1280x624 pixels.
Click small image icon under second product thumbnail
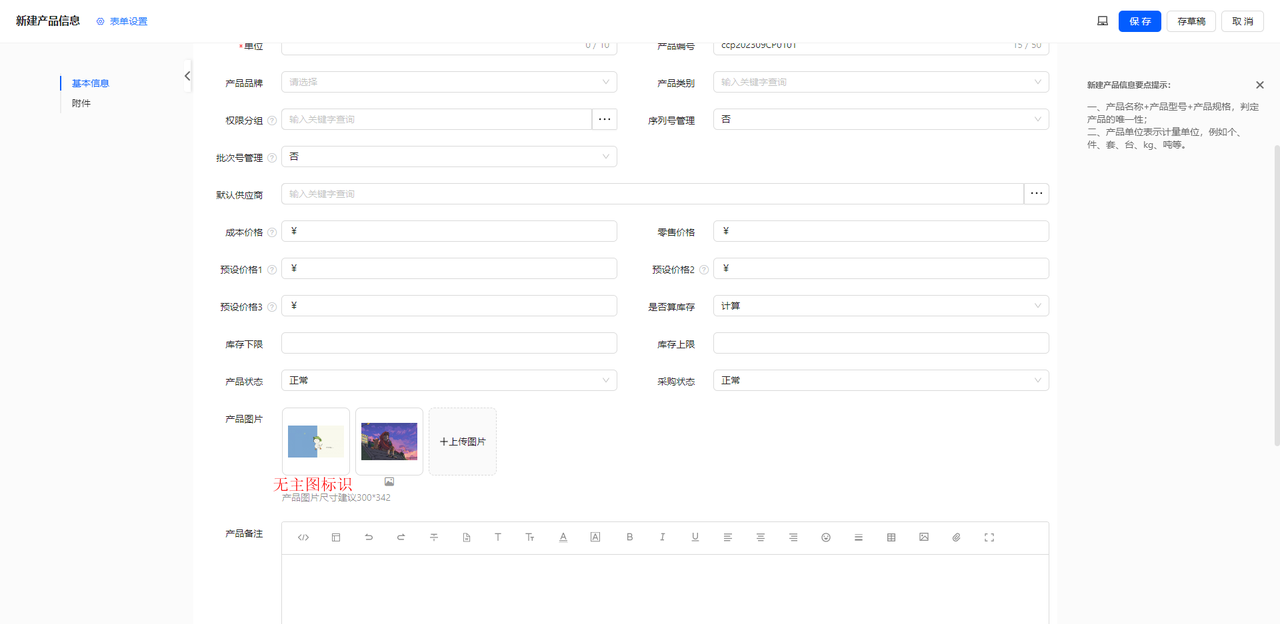[x=389, y=482]
